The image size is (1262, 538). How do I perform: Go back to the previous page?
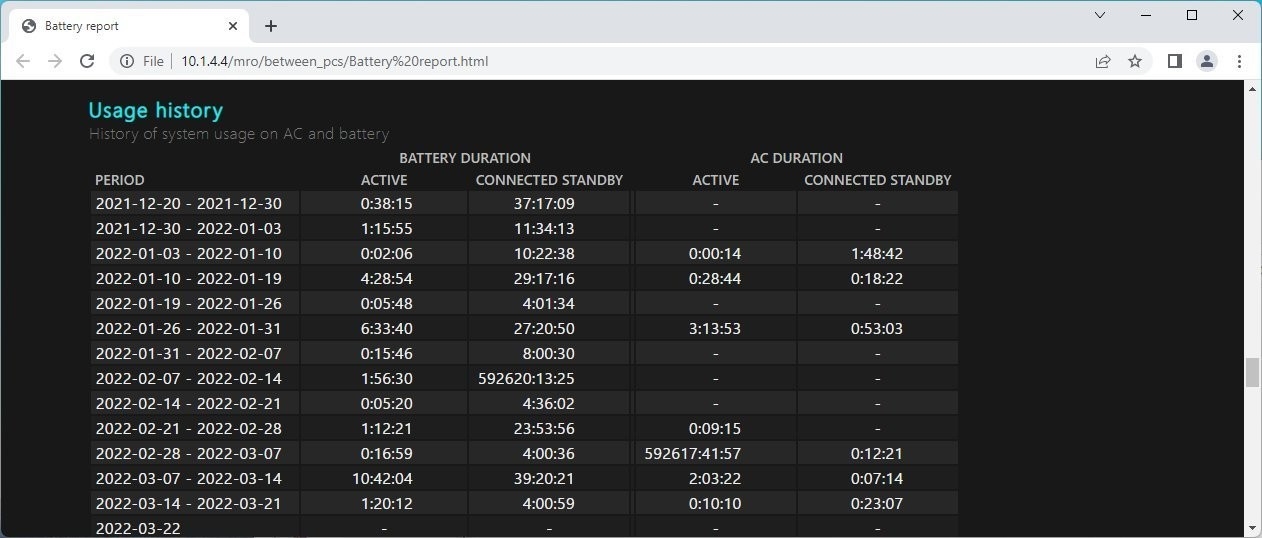point(23,61)
